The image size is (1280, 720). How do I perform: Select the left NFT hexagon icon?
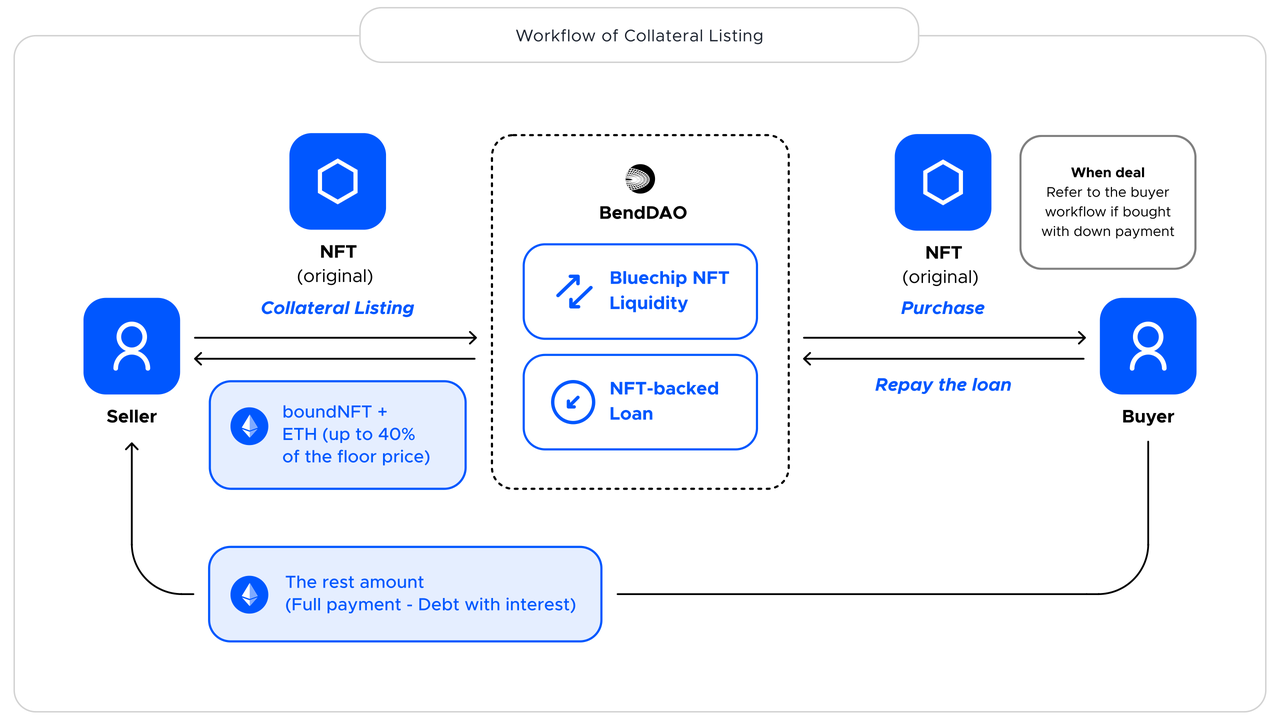point(337,182)
